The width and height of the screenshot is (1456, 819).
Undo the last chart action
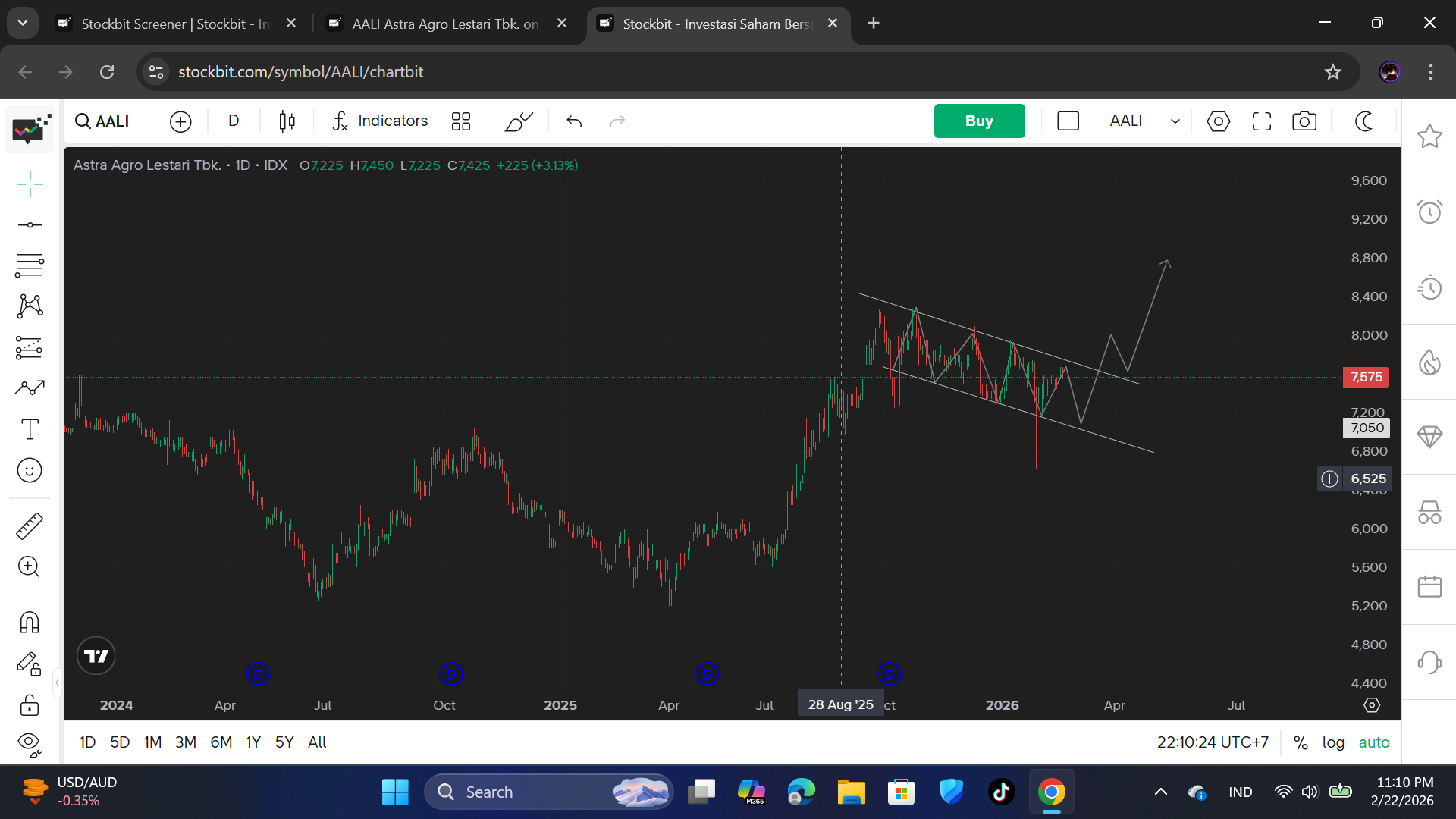574,121
